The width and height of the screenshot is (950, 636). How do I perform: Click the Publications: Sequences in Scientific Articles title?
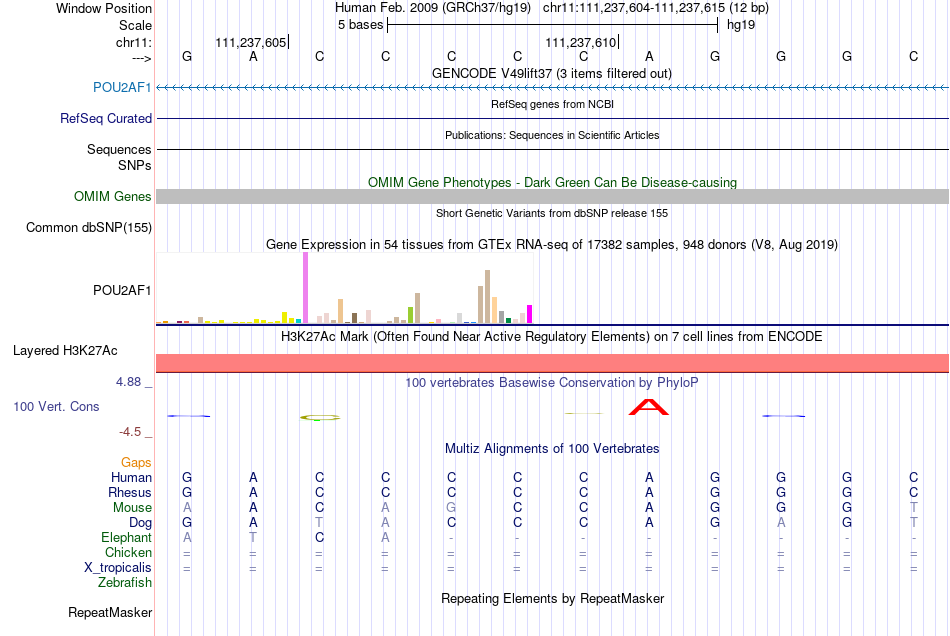552,135
